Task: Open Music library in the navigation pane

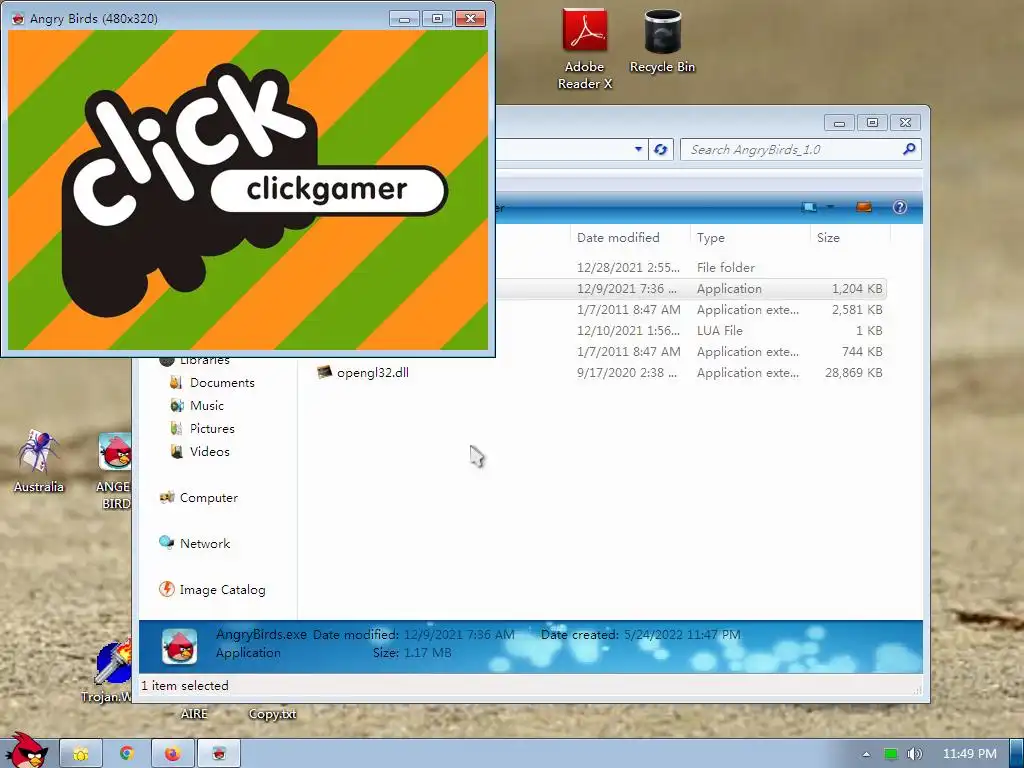Action: [x=206, y=406]
